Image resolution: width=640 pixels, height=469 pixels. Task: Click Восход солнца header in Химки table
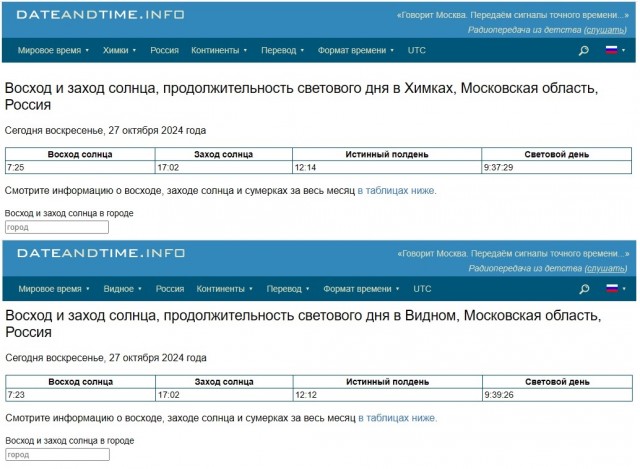(80, 154)
